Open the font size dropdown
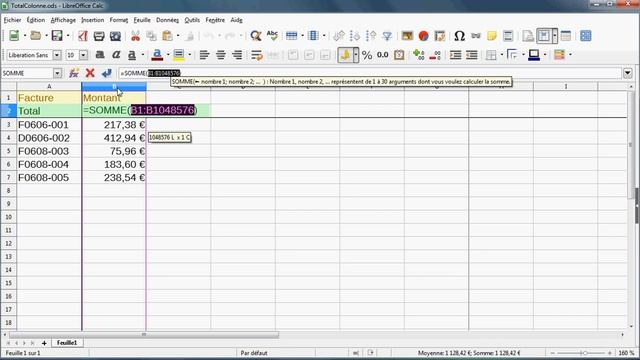 pyautogui.click(x=83, y=55)
